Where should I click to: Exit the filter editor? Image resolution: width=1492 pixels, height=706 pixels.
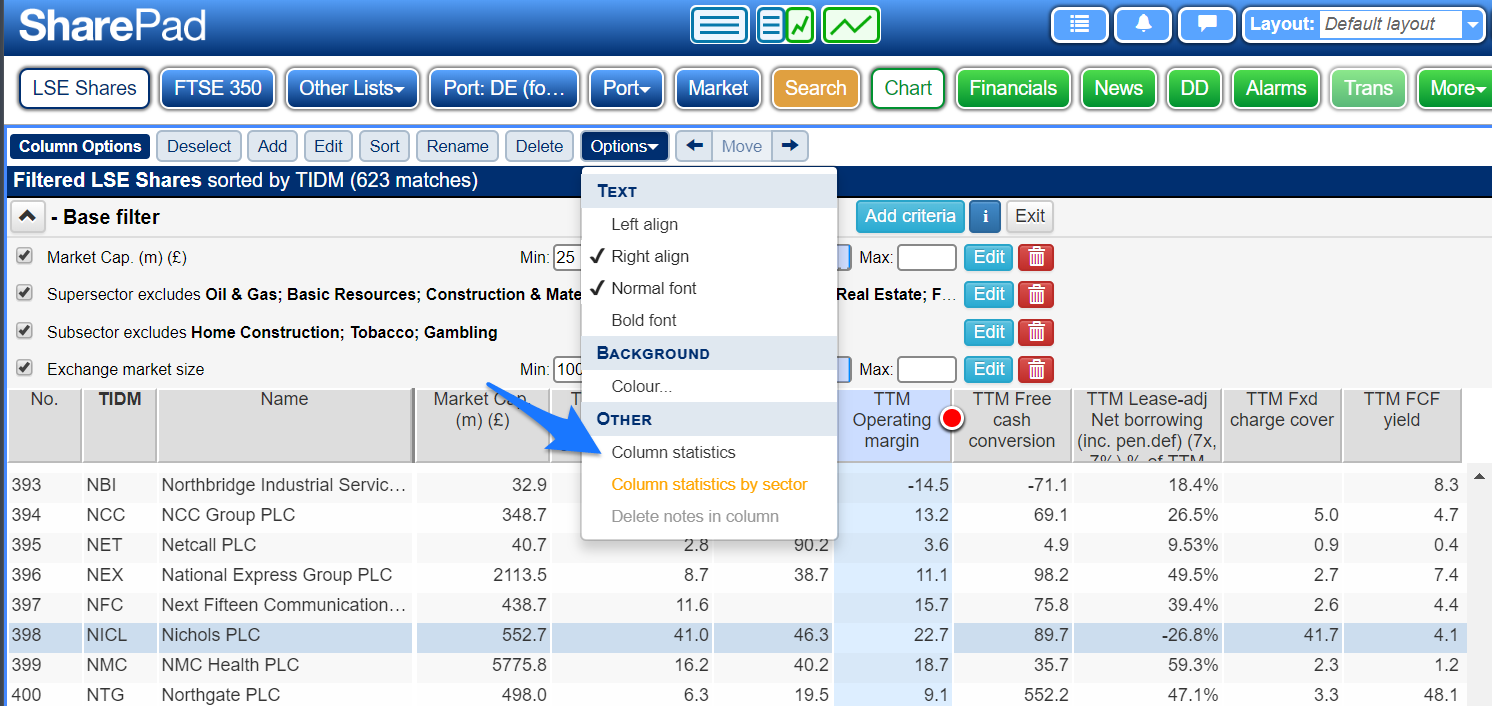click(1030, 216)
